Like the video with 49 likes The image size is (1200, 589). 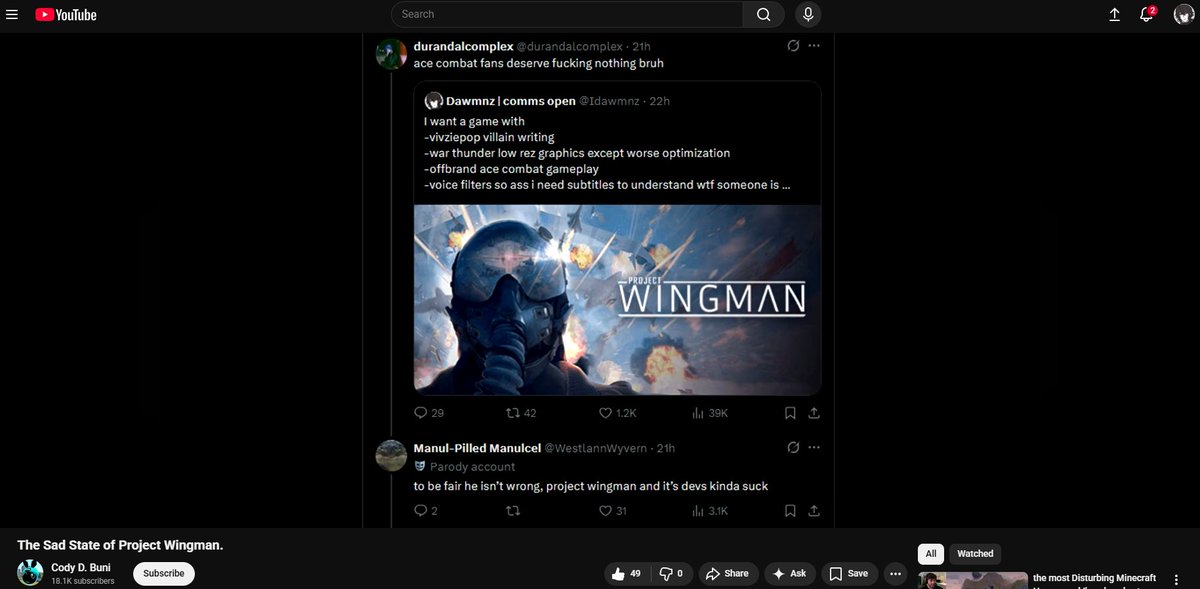point(626,573)
